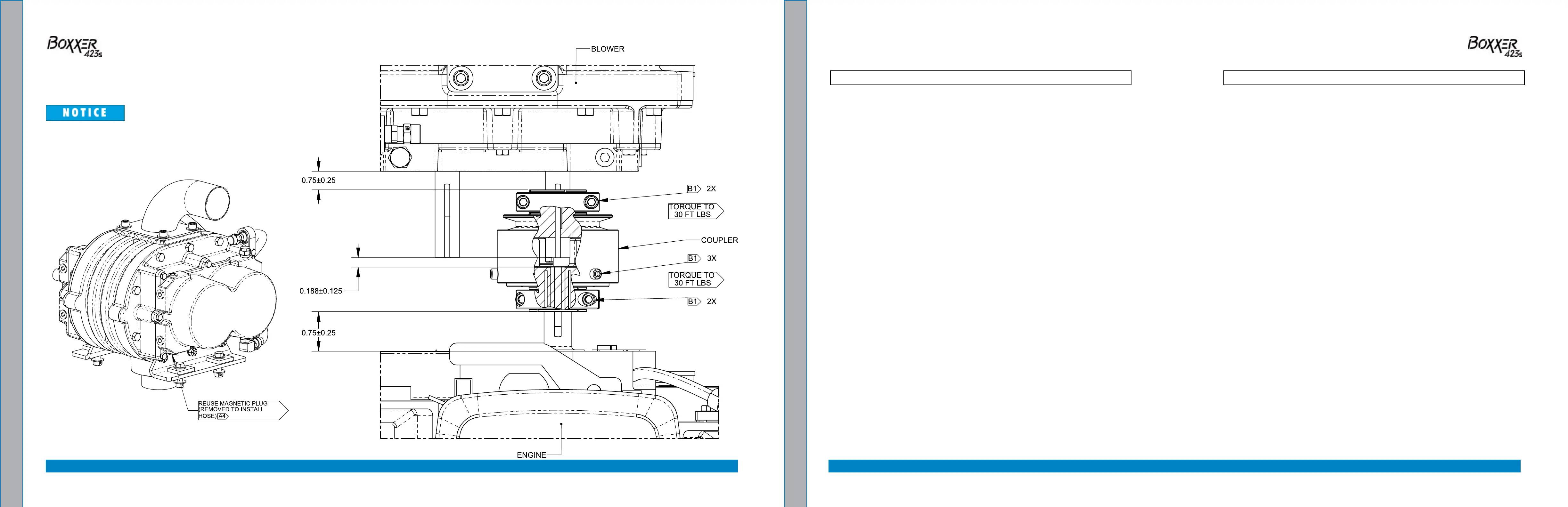1568x507 pixels.
Task: Click the lower TORQUE TO 30 FT LBS tag
Action: click(x=694, y=279)
